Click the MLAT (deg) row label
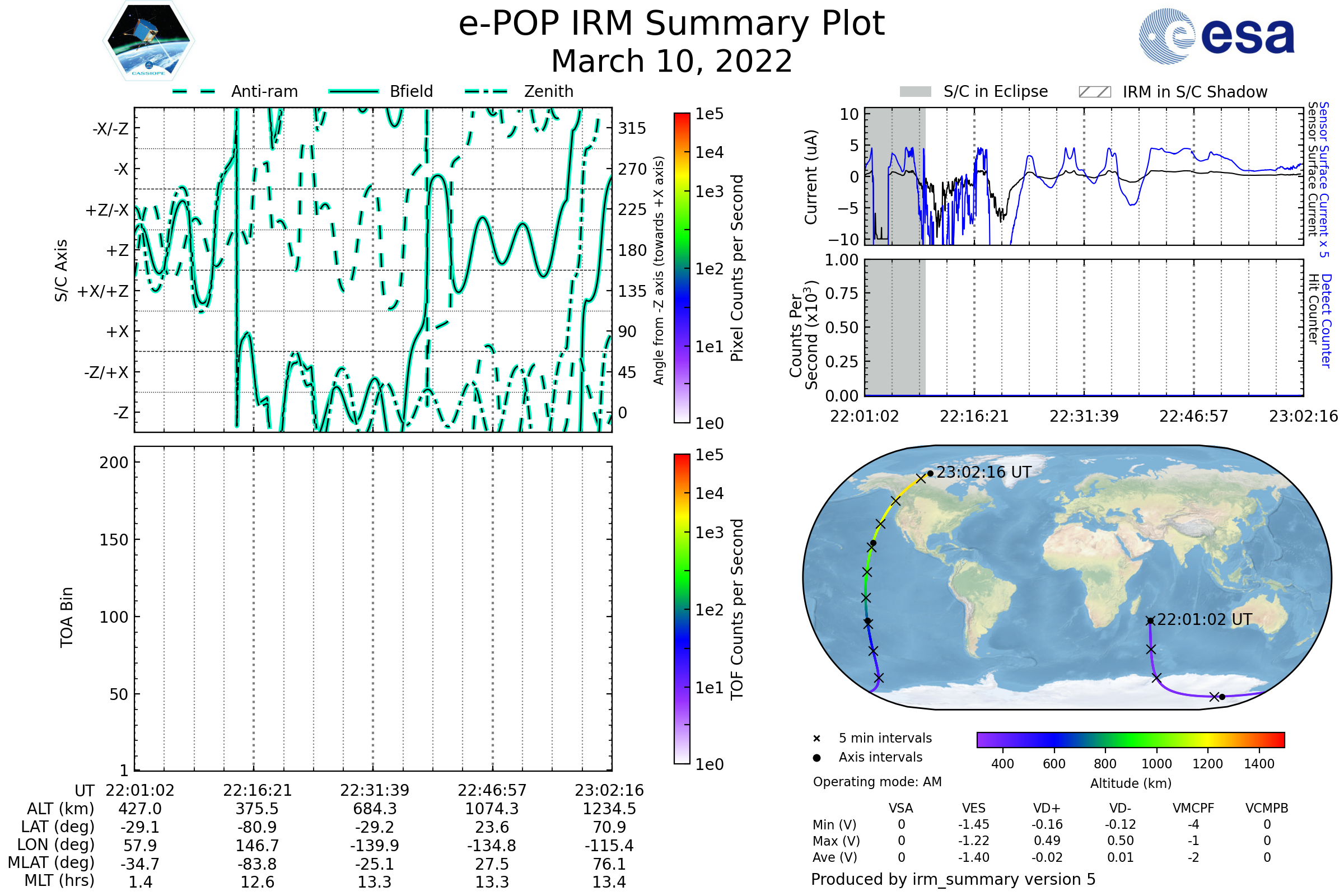Screen dimensions: 1344x896 (x=51, y=862)
